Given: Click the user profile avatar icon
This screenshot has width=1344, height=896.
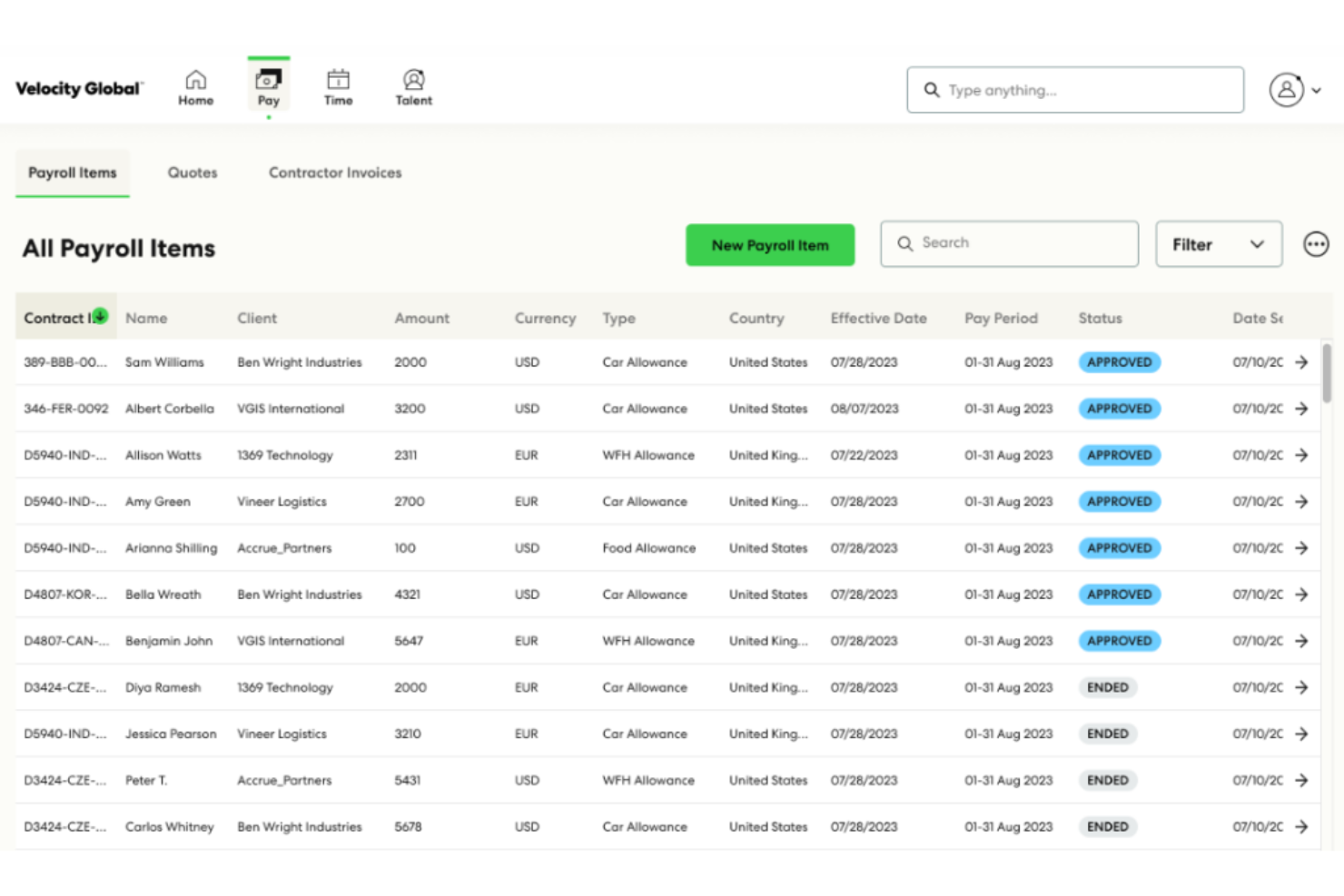Looking at the screenshot, I should pyautogui.click(x=1286, y=90).
